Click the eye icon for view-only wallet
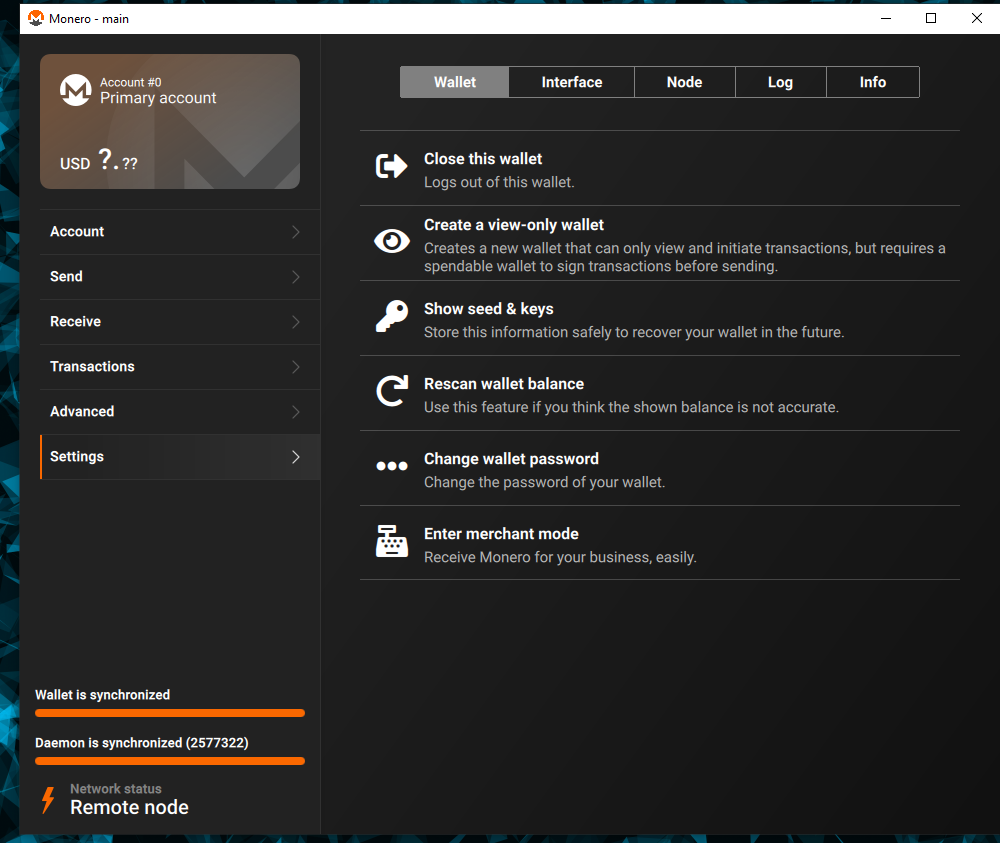Viewport: 1000px width, 843px height. click(392, 241)
